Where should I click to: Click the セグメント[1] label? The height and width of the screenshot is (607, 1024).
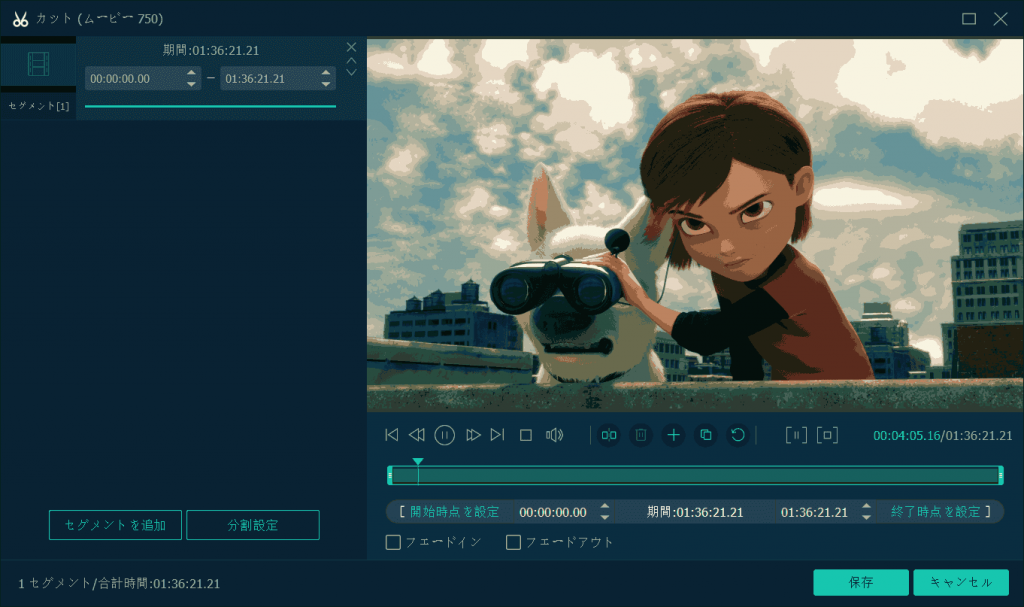(39, 106)
